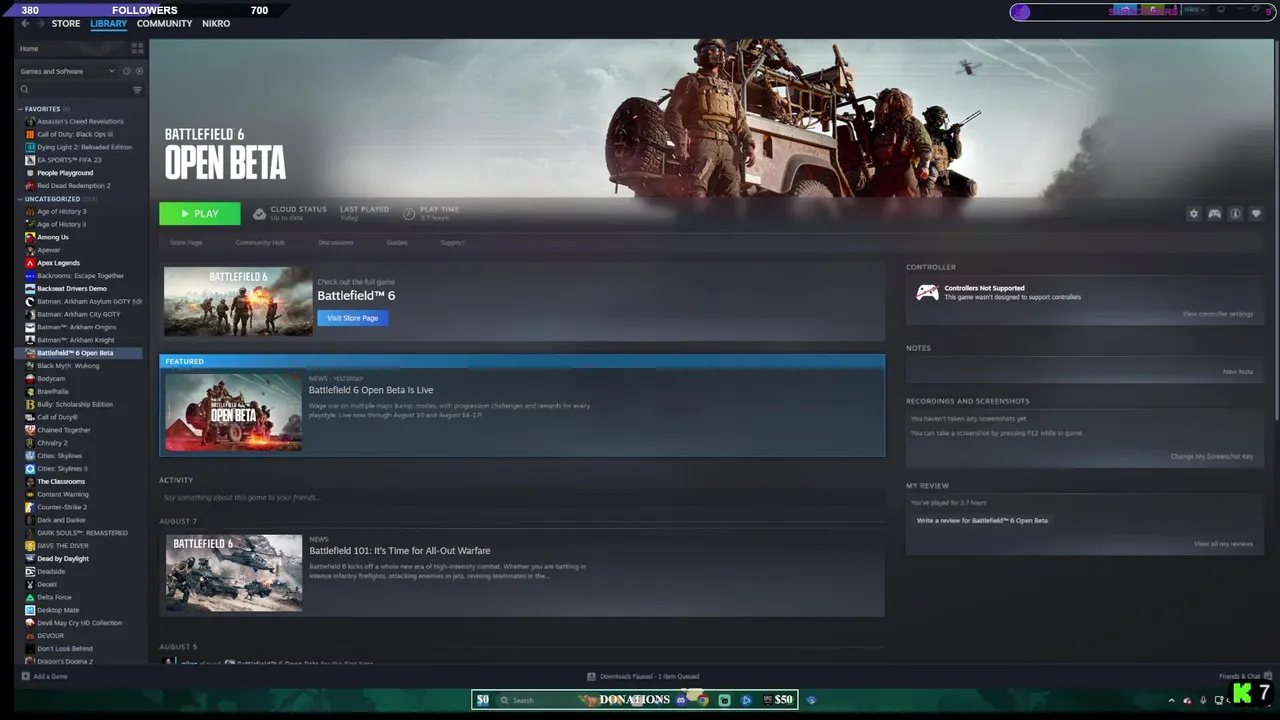Image resolution: width=1280 pixels, height=720 pixels.
Task: Open Friends & Chat
Action: pyautogui.click(x=1245, y=676)
